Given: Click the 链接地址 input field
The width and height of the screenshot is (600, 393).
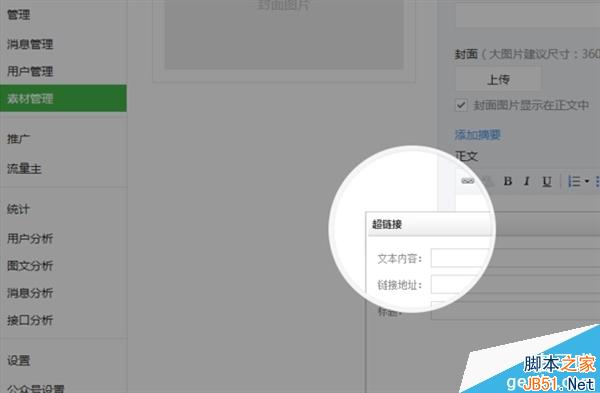Looking at the screenshot, I should [x=515, y=284].
